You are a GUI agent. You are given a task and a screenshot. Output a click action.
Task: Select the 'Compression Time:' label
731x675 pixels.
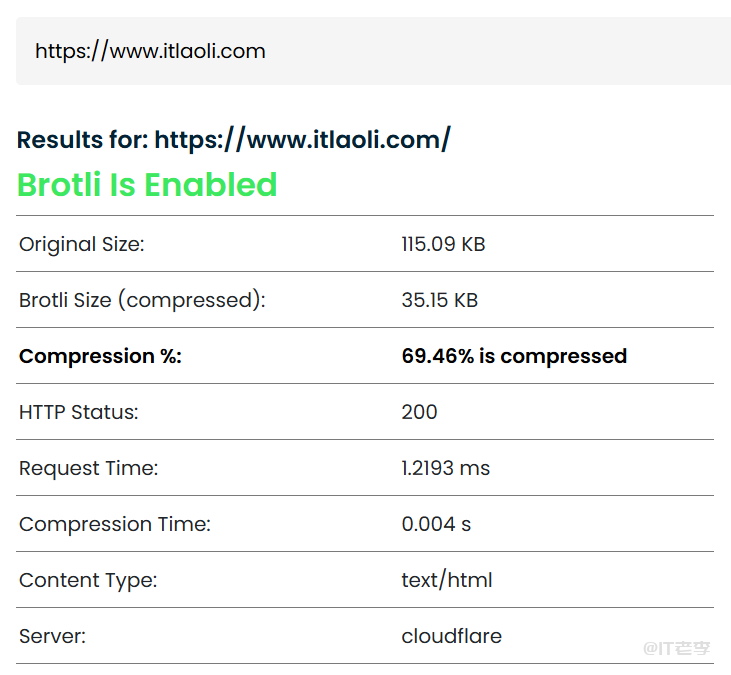[115, 524]
